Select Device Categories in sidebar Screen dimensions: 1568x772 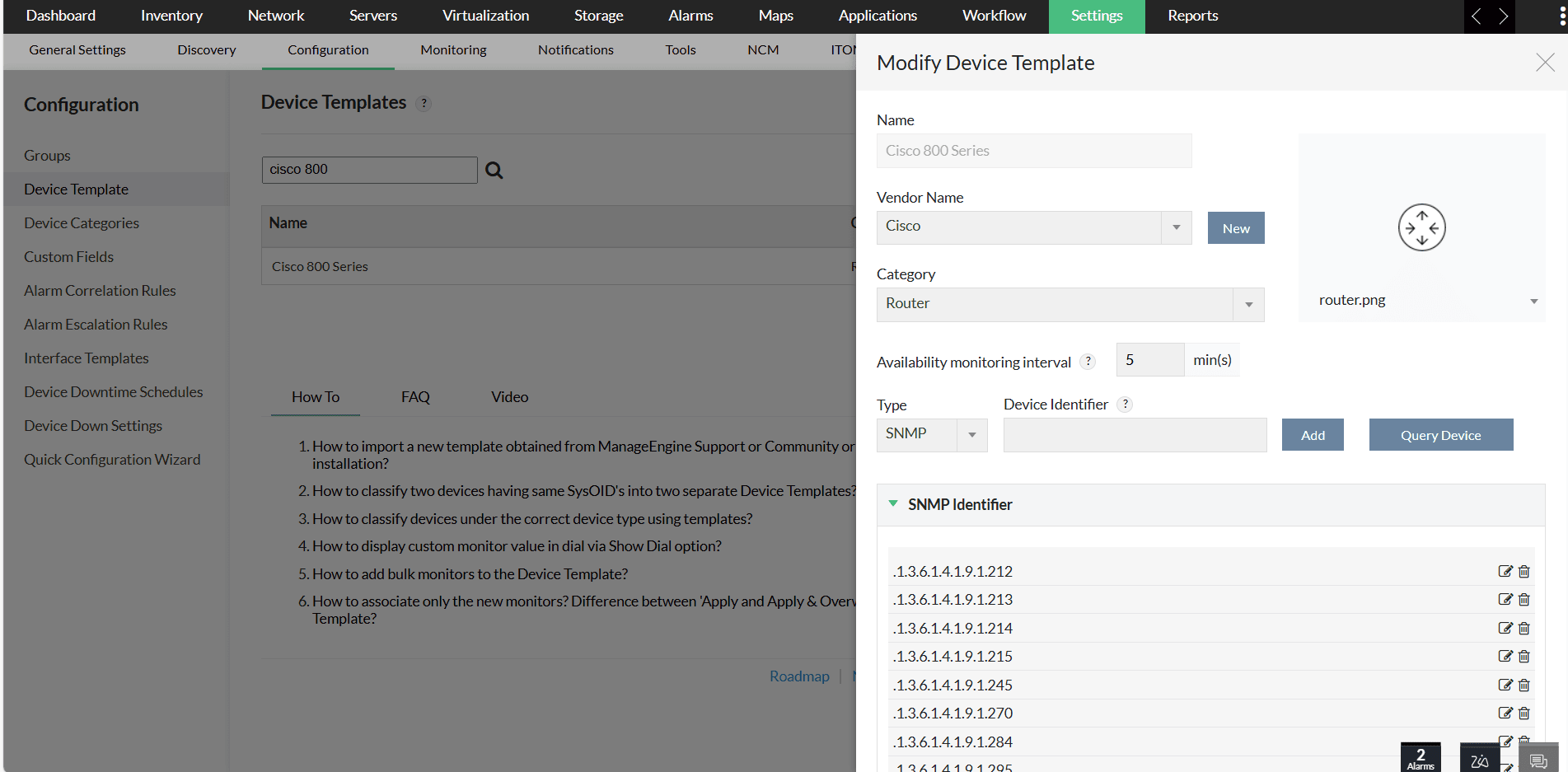pos(82,223)
